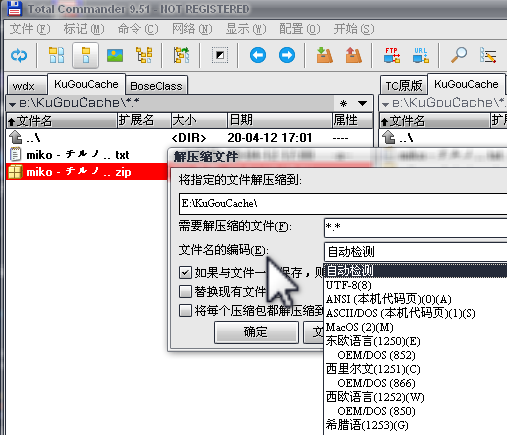Open left panel directory history dropdown arrow

tap(362, 103)
